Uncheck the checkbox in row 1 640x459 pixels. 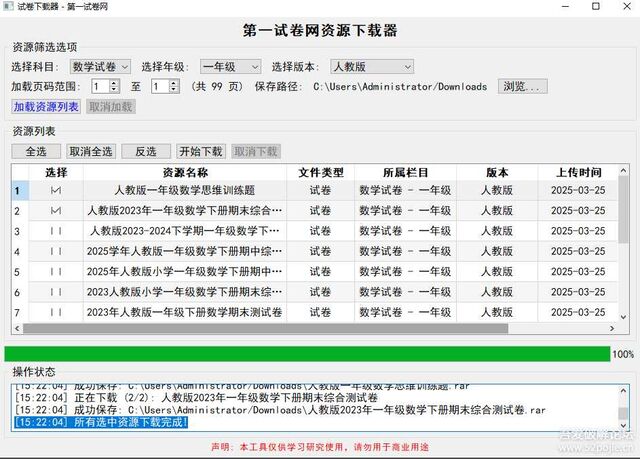coord(56,190)
